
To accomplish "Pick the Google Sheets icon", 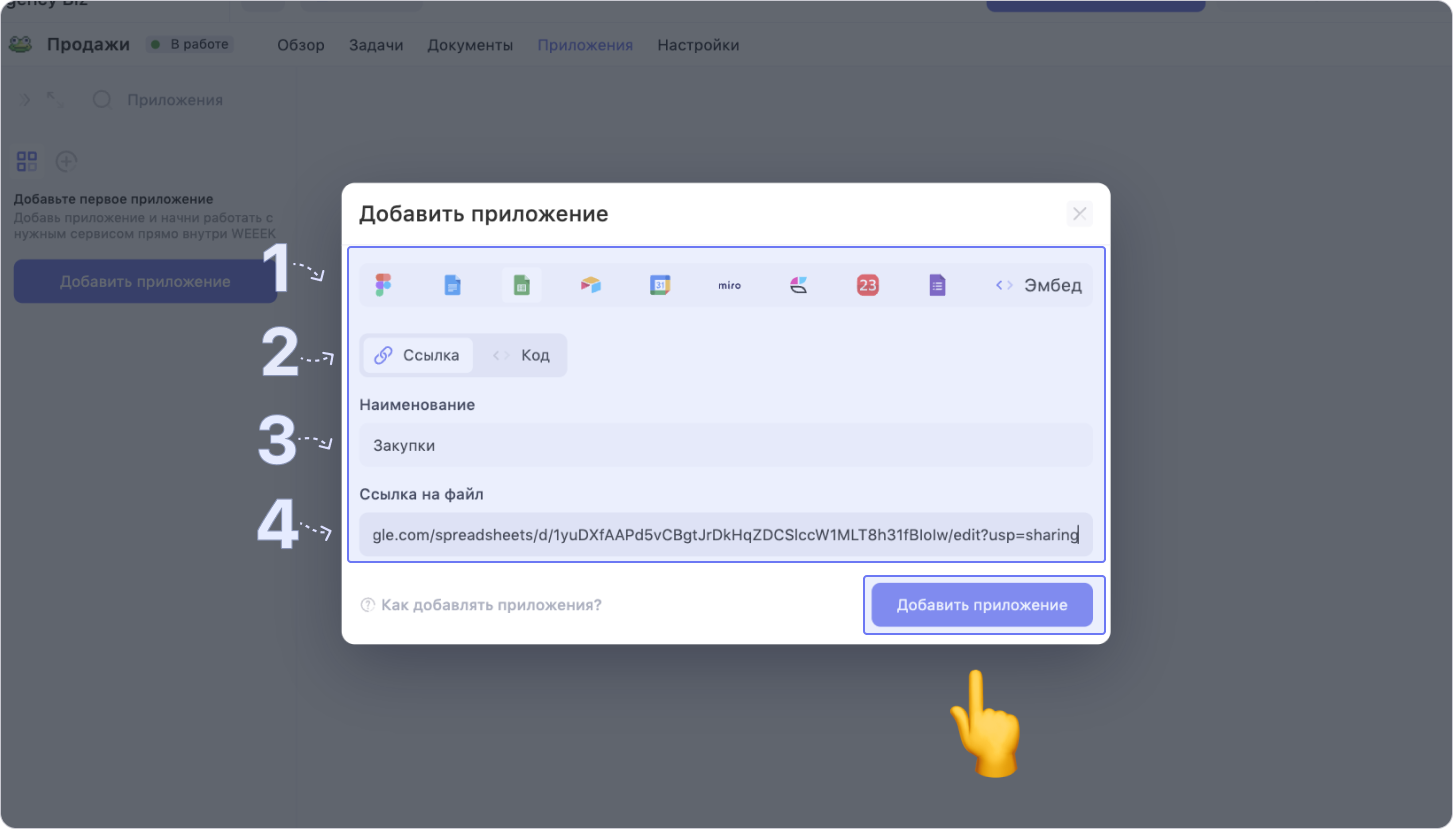I will pos(521,285).
